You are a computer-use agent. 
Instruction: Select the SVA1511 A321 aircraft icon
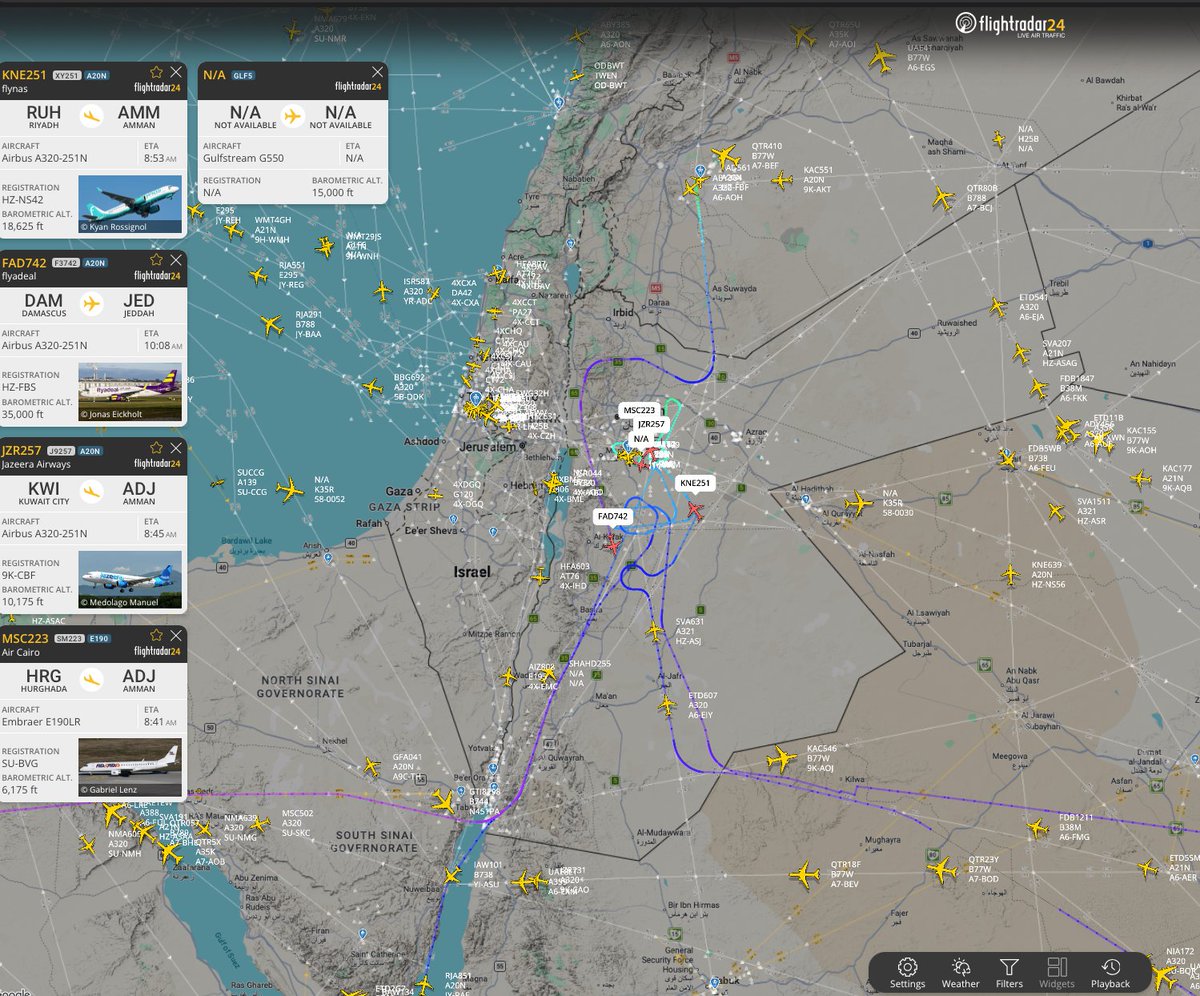point(1056,511)
